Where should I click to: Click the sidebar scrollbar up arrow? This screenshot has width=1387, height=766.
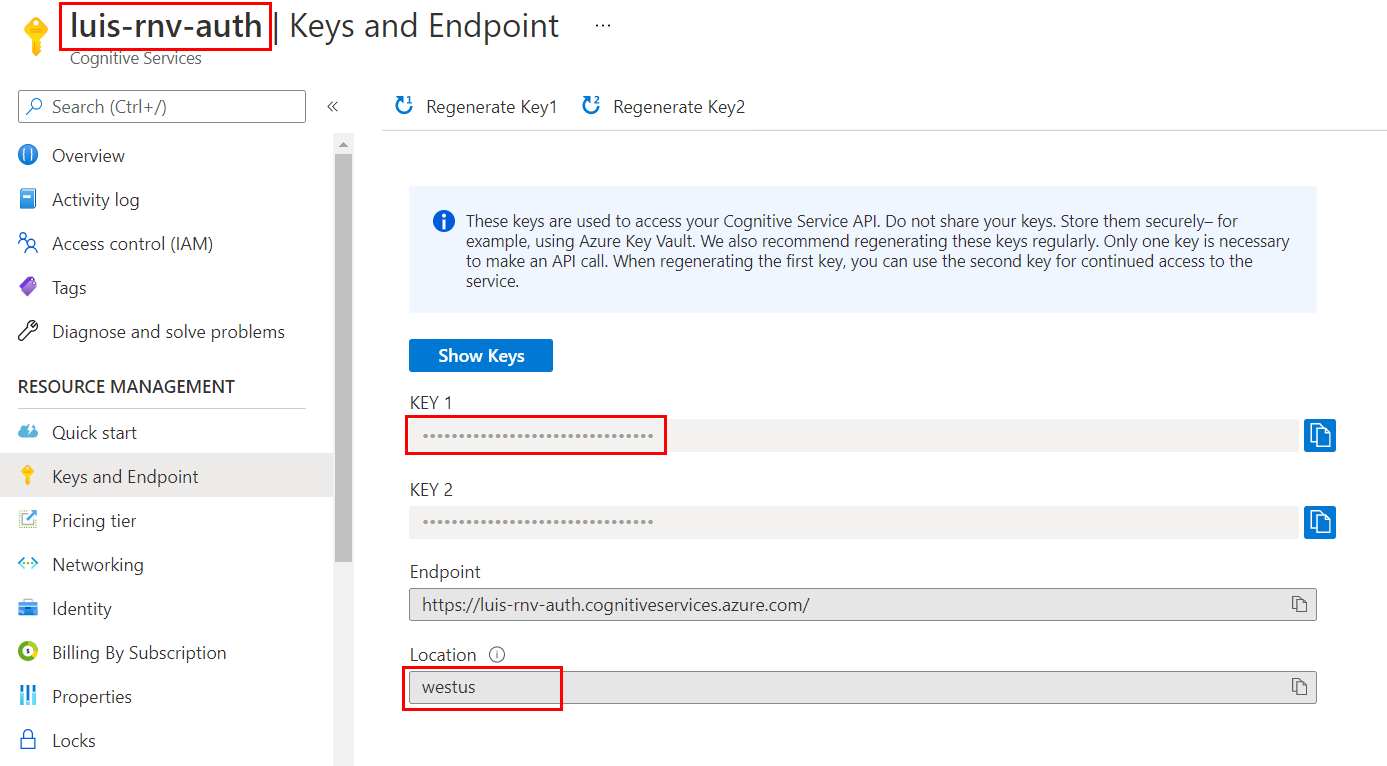(x=344, y=145)
